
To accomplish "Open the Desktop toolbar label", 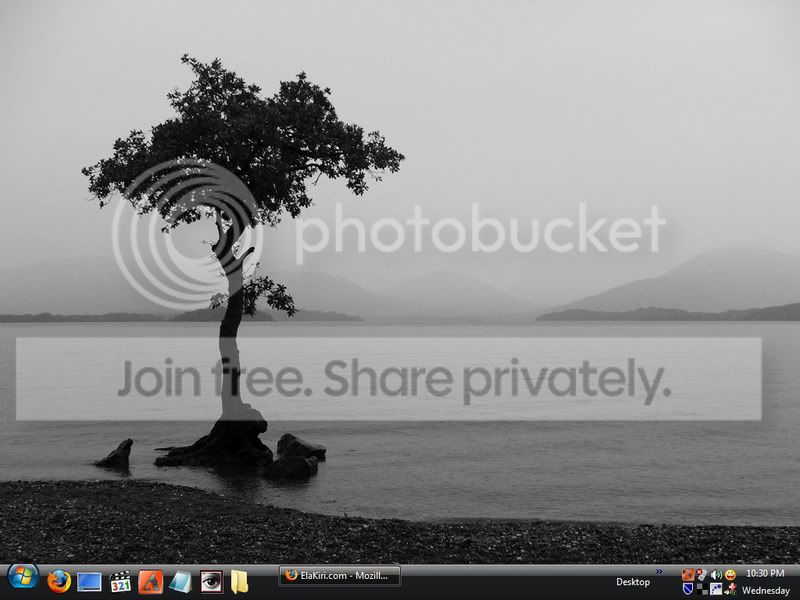I will pos(633,582).
